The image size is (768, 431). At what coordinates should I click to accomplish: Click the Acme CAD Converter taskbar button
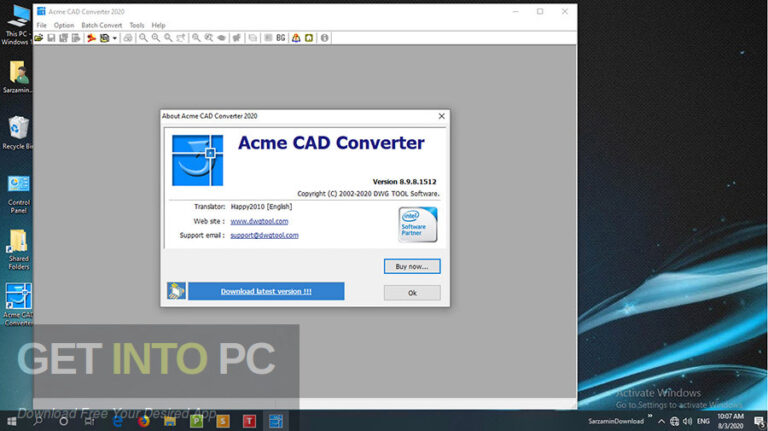[276, 421]
